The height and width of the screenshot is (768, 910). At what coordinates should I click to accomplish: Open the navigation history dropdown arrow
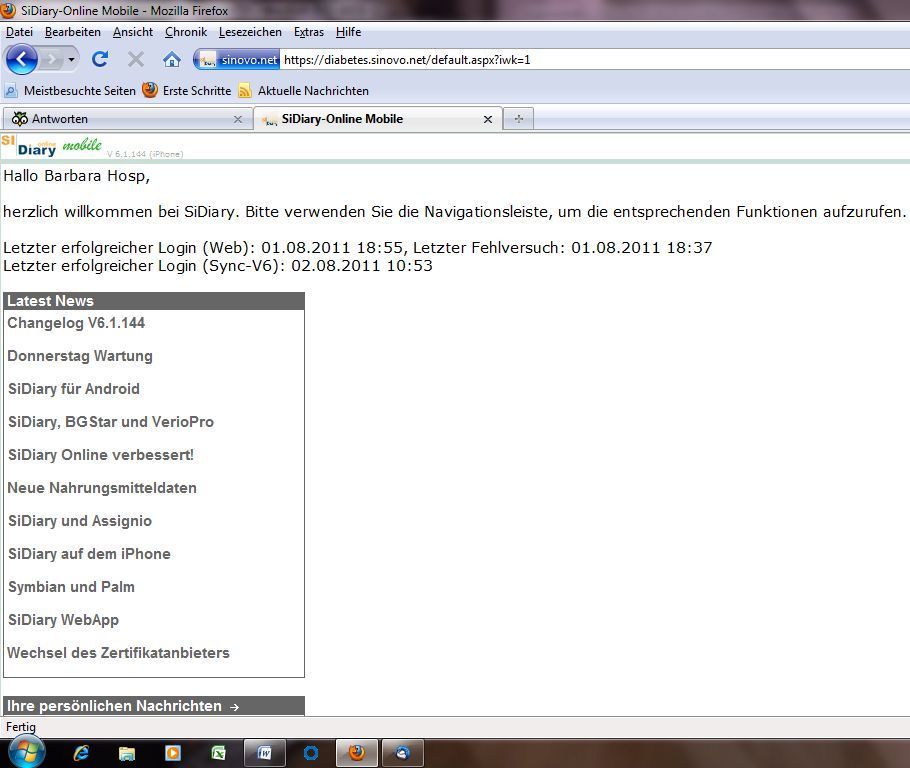pyautogui.click(x=71, y=59)
